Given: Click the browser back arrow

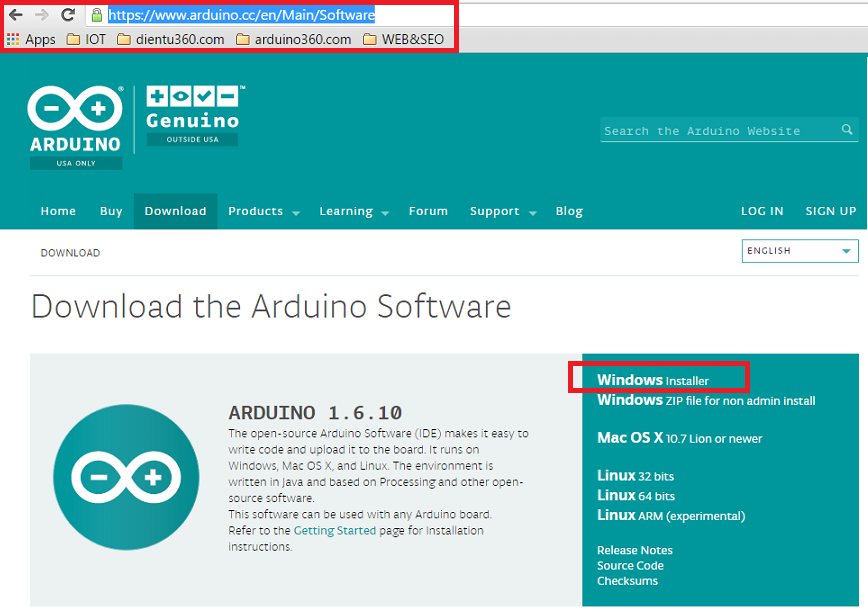Looking at the screenshot, I should [x=14, y=15].
